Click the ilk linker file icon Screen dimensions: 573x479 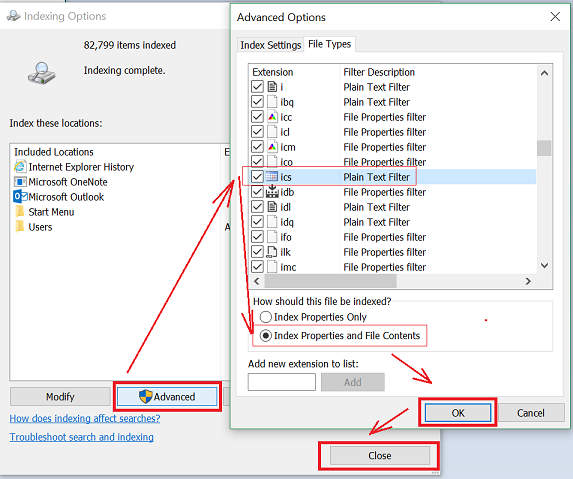272,252
